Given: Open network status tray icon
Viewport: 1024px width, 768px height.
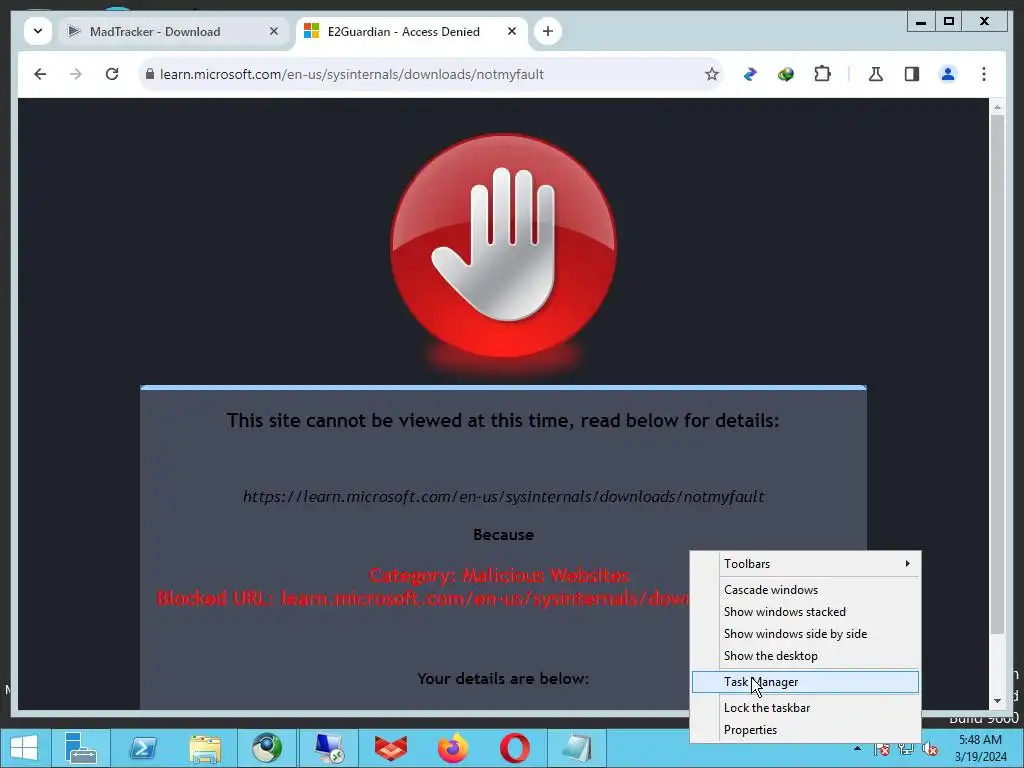Looking at the screenshot, I should coord(905,749).
